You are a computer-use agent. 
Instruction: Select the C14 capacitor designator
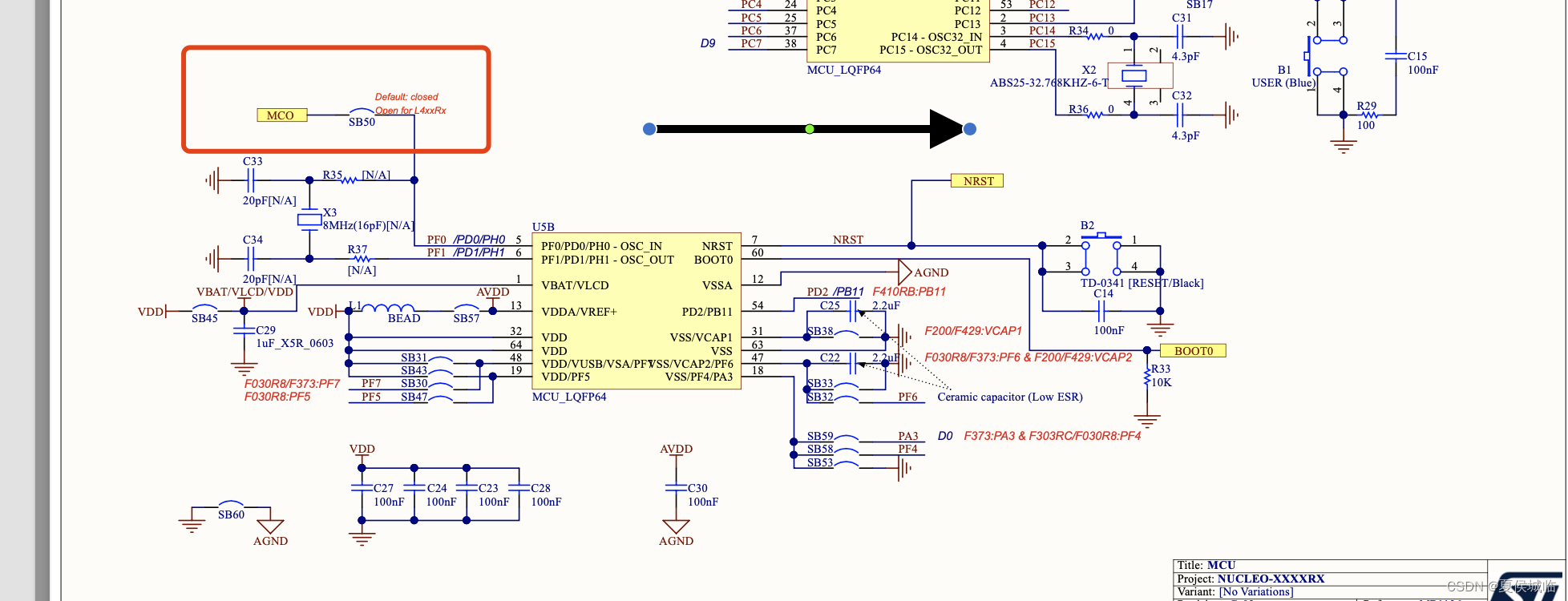tap(1103, 293)
